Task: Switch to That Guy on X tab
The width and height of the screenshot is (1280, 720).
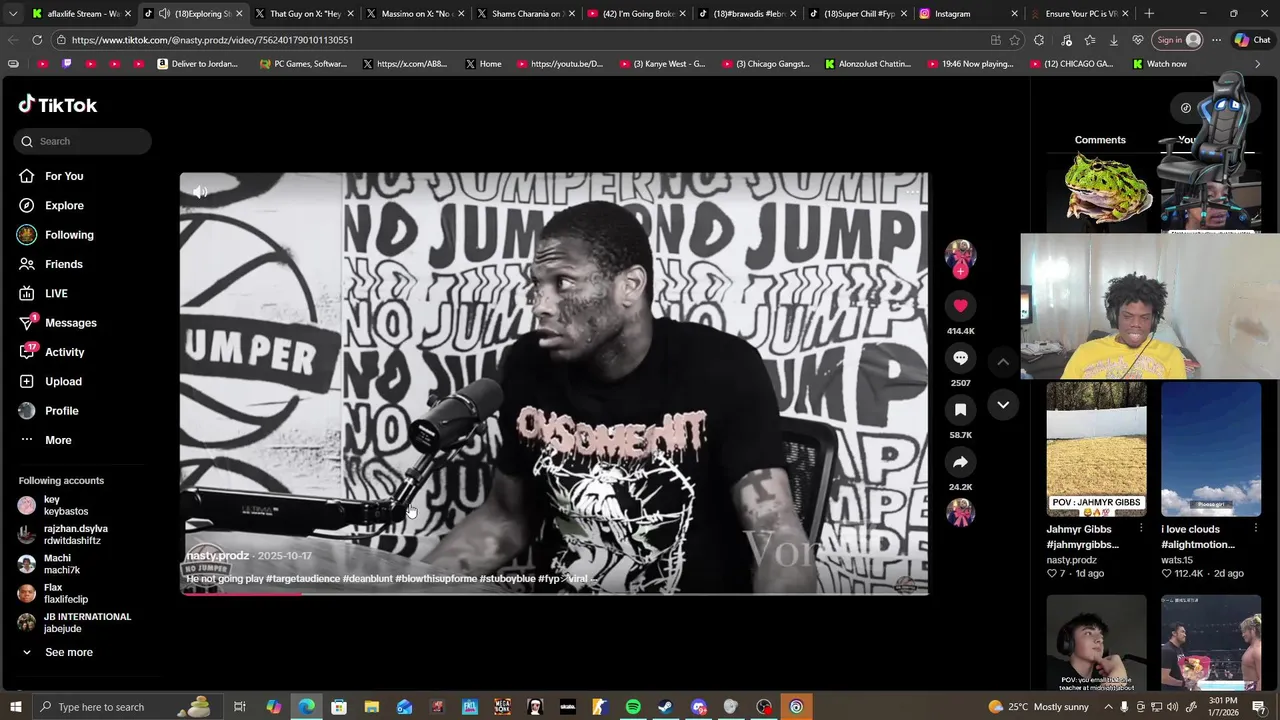Action: [x=303, y=14]
